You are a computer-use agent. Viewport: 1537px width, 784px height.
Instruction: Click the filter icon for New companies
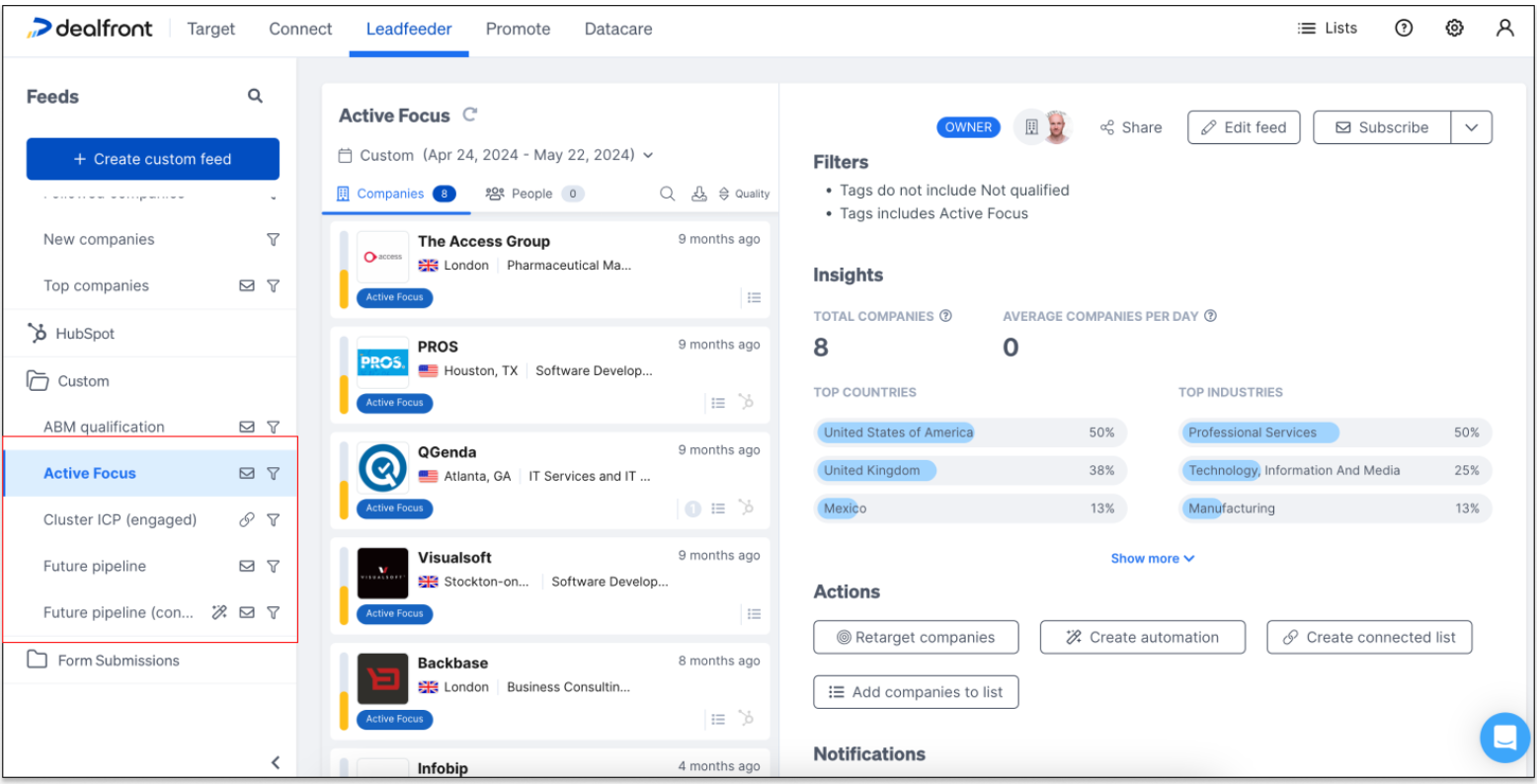[273, 239]
